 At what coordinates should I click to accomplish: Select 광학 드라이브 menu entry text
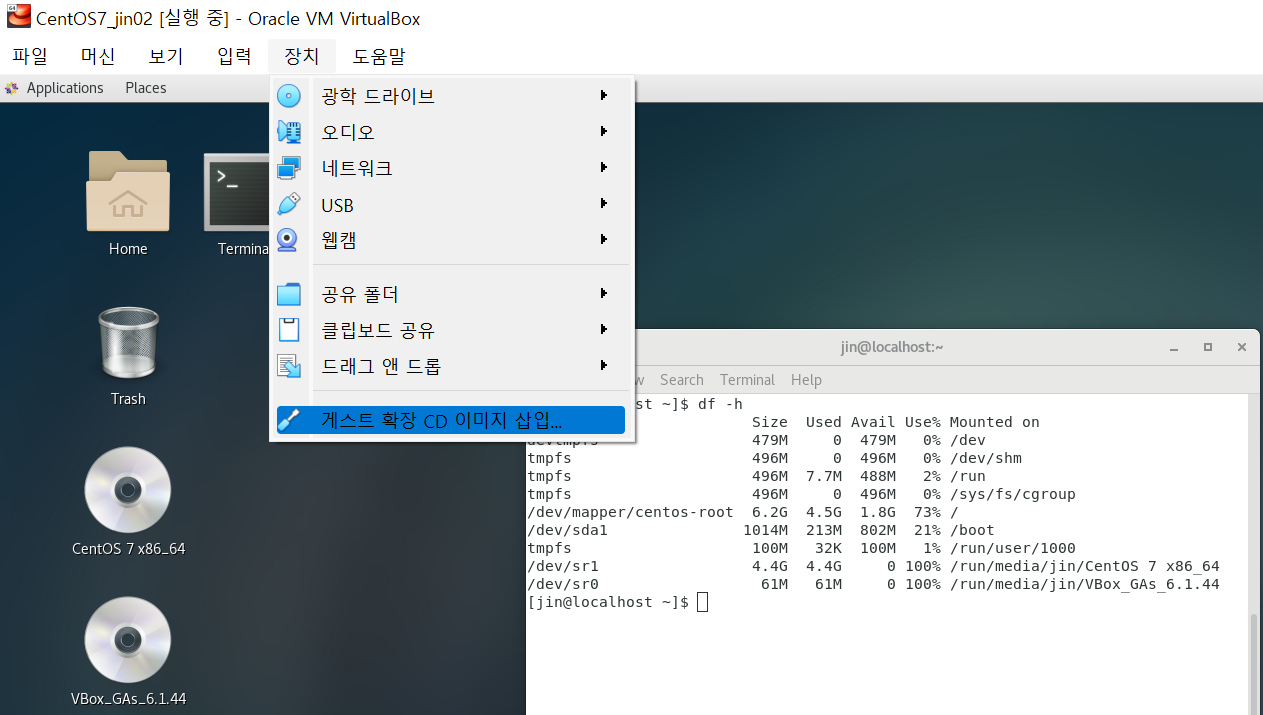click(x=378, y=97)
